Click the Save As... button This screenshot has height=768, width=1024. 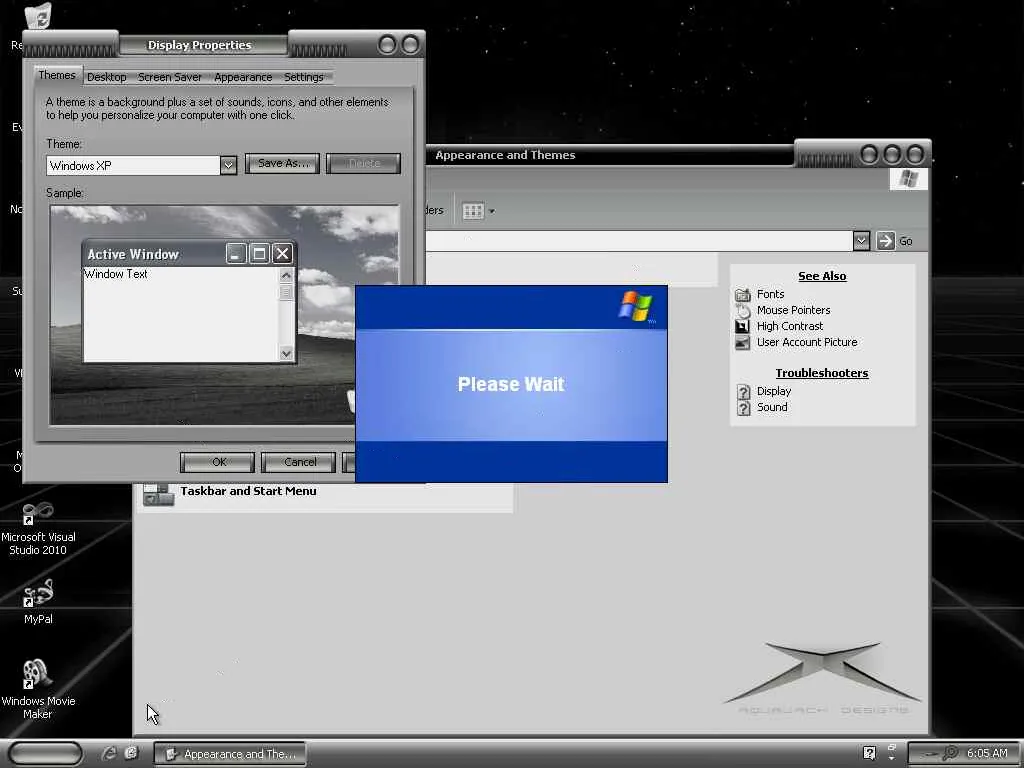(282, 163)
